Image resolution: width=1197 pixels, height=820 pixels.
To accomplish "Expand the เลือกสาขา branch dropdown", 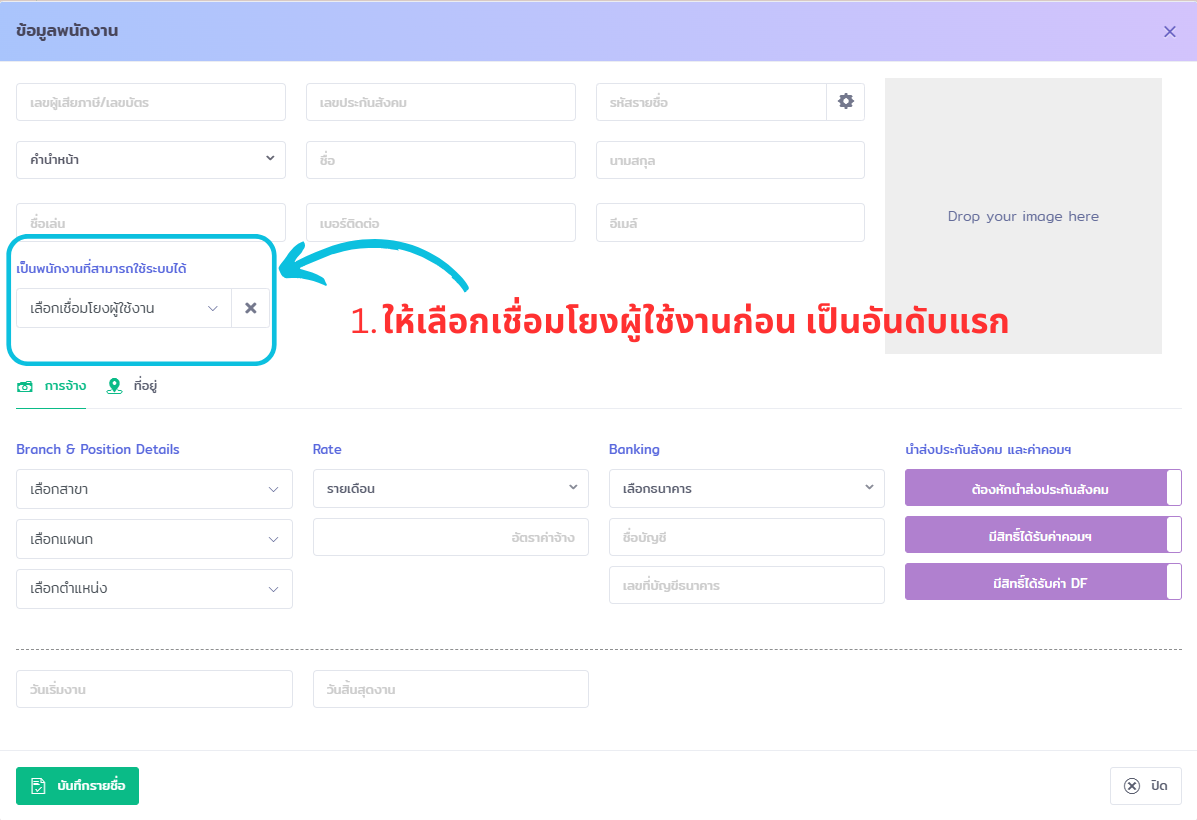I will tap(154, 489).
